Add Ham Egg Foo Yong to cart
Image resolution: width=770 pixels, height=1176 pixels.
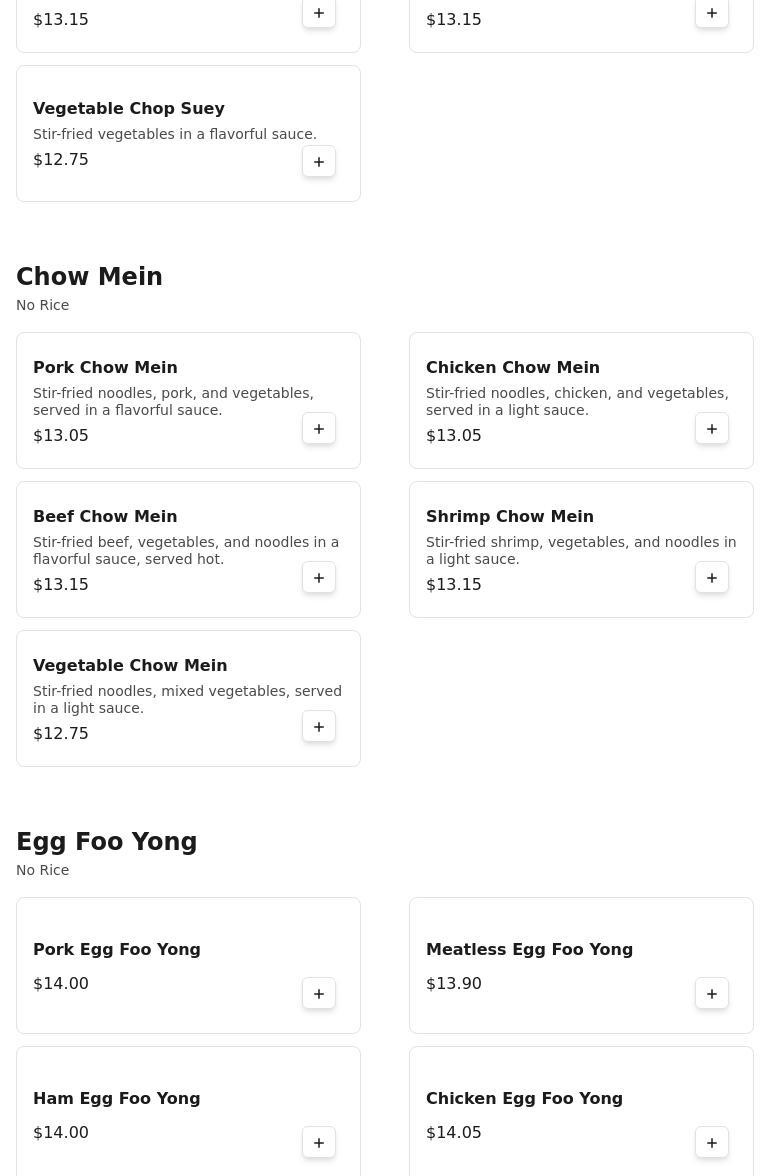pyautogui.click(x=319, y=1143)
